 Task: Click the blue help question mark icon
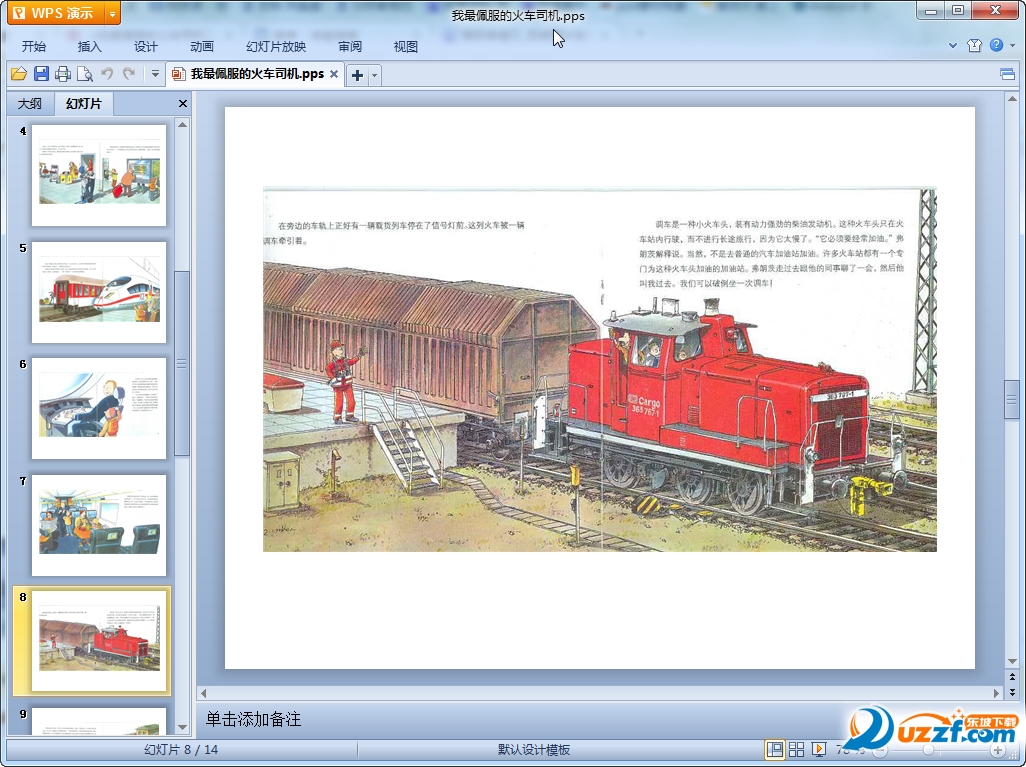pos(997,45)
